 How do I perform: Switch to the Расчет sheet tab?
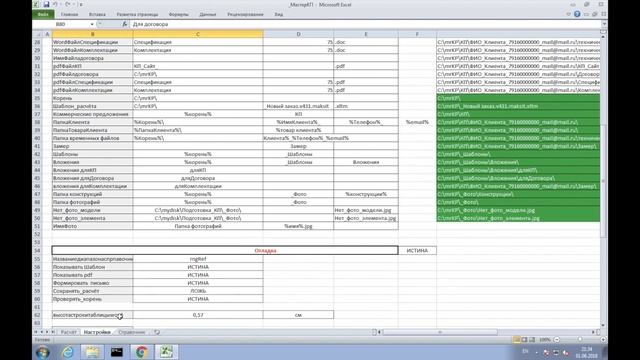coord(69,332)
